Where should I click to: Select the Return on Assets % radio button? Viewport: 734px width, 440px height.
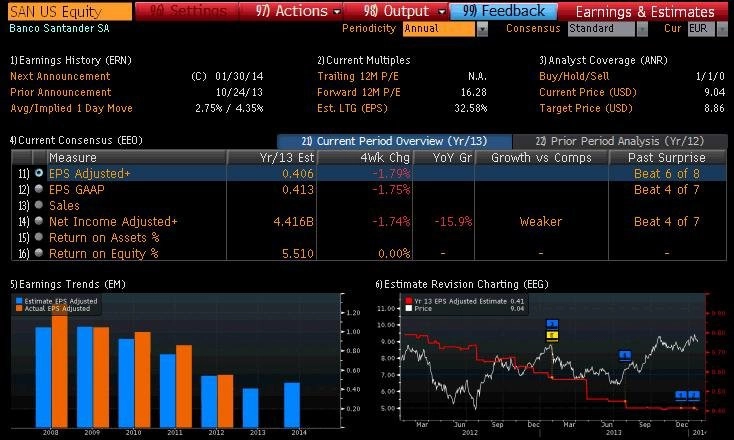point(39,237)
